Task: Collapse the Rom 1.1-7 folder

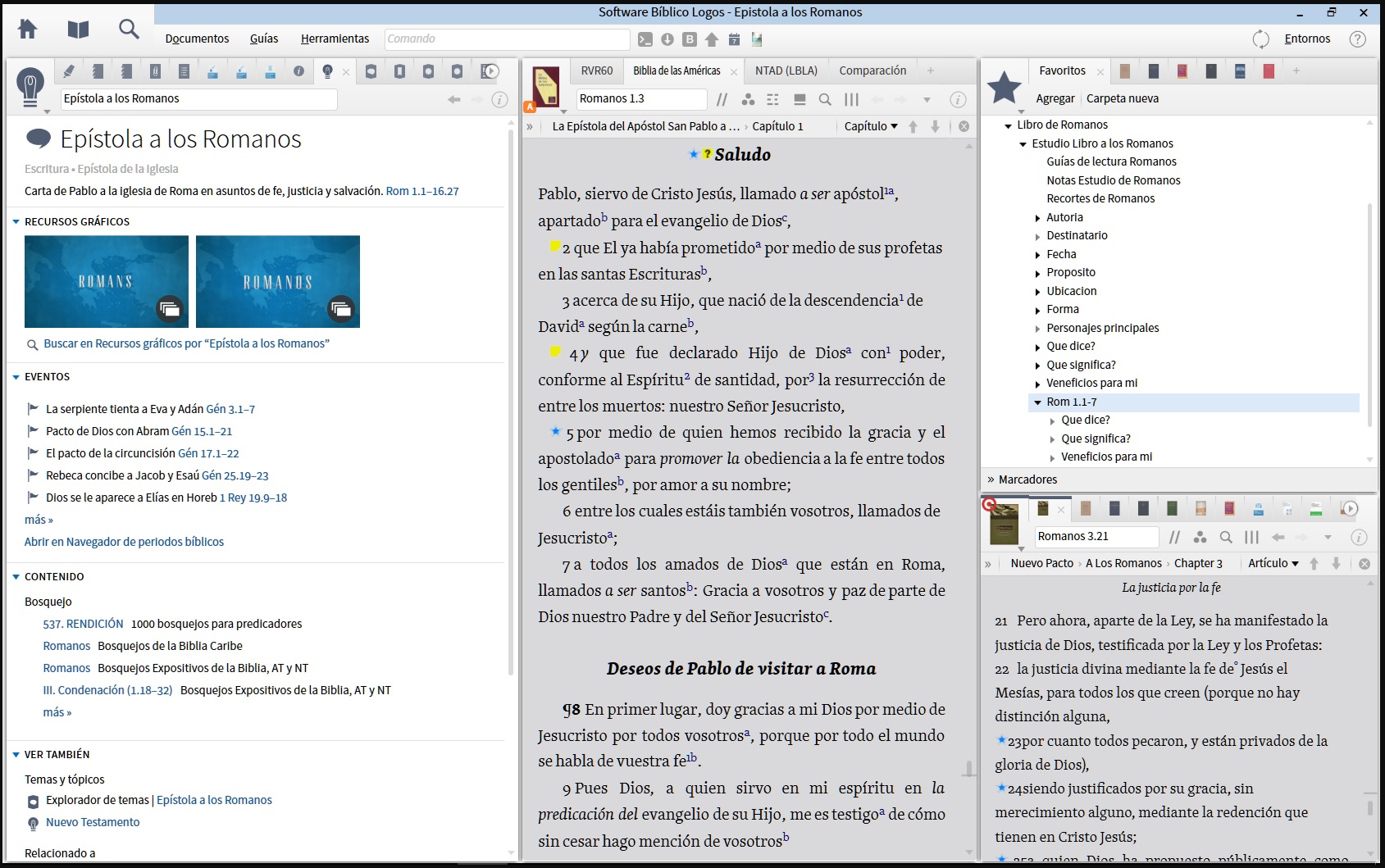Action: (x=1037, y=402)
